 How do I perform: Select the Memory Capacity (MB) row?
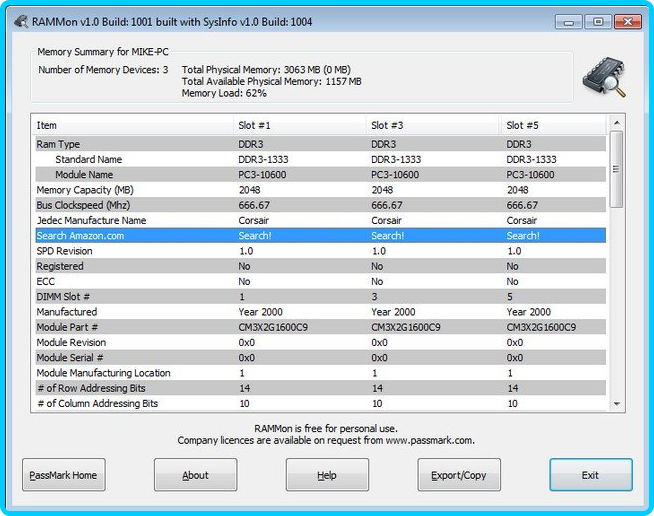85,190
